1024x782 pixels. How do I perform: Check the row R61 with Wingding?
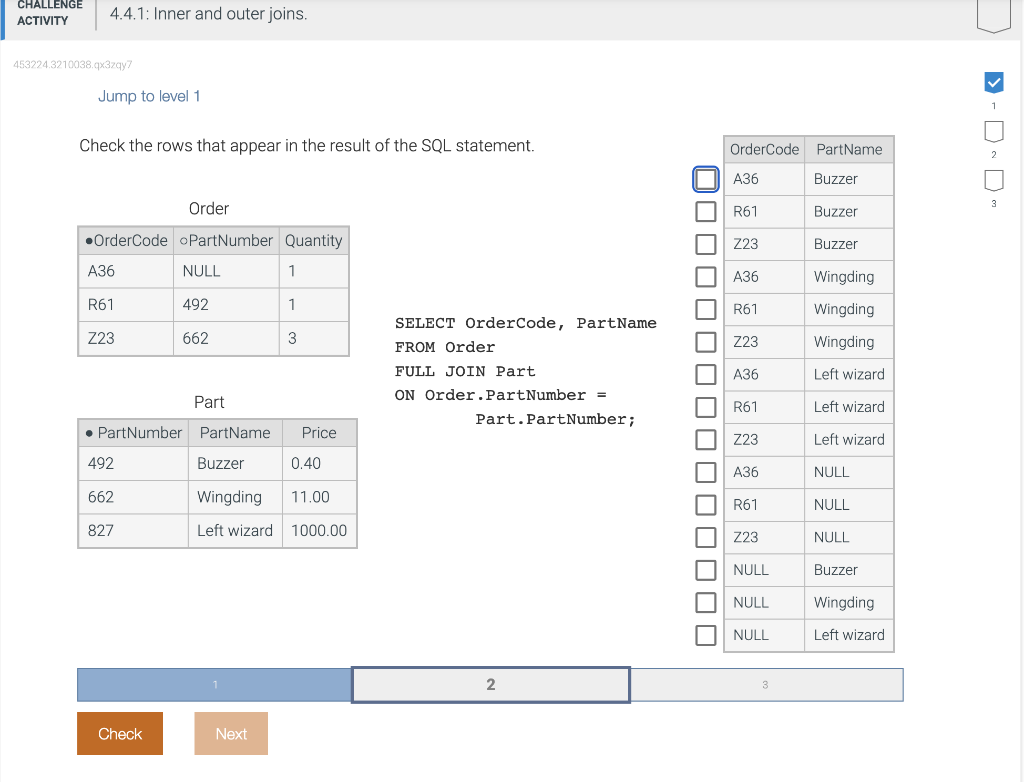coord(705,309)
